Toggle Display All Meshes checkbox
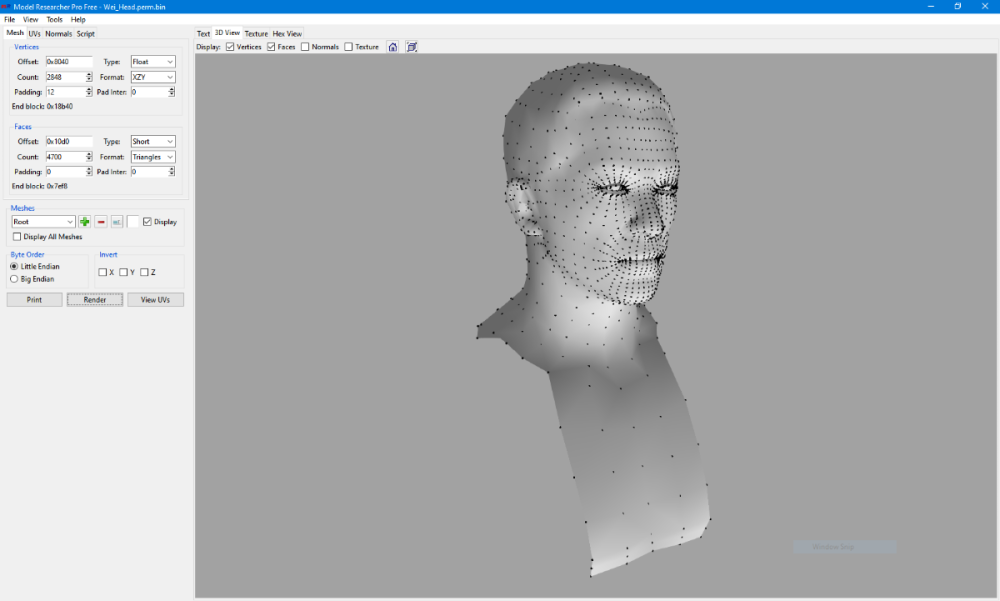Screen dimensions: 1000x601 point(17,237)
